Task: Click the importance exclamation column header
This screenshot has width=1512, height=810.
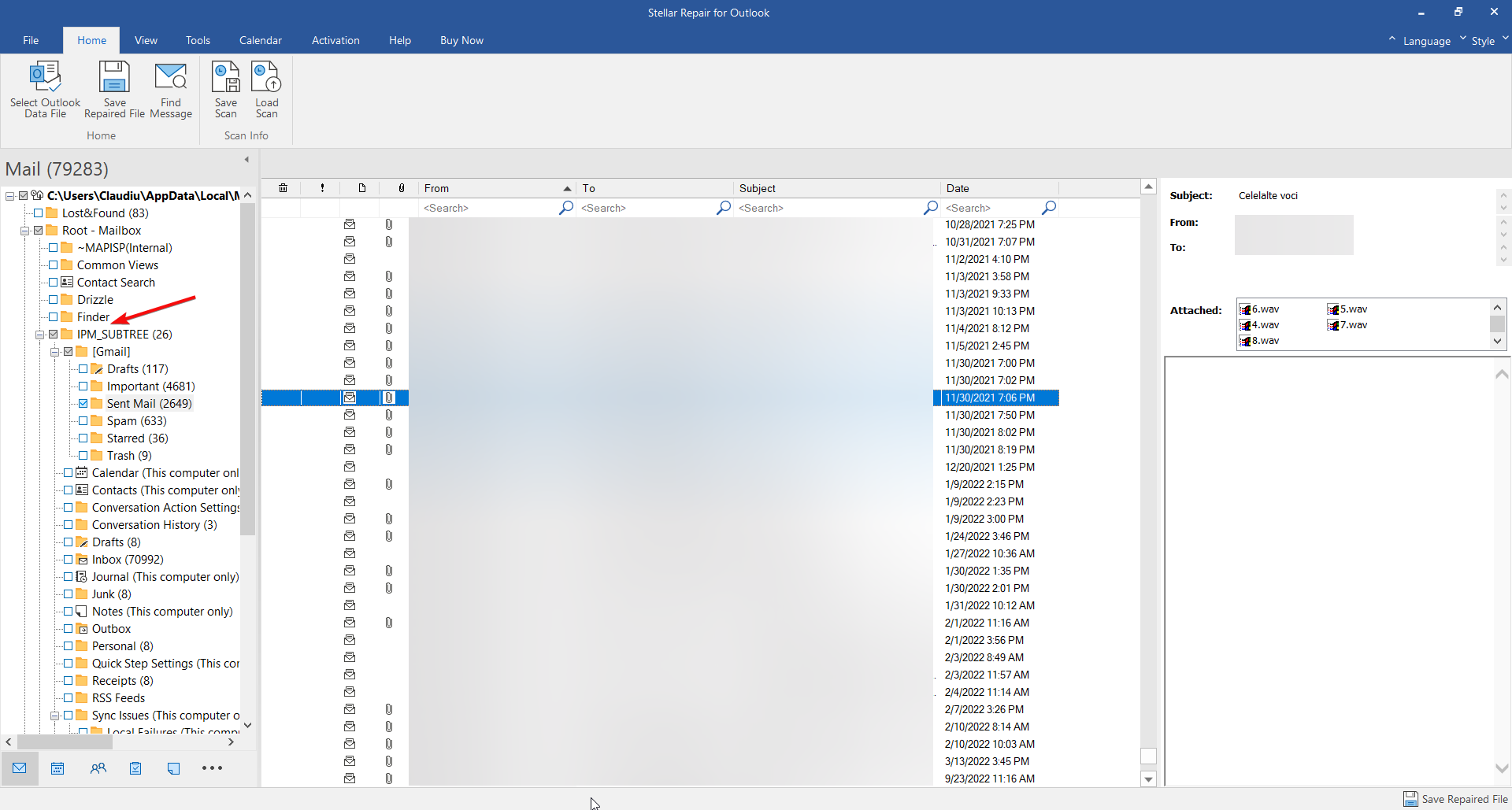Action: pos(322,188)
